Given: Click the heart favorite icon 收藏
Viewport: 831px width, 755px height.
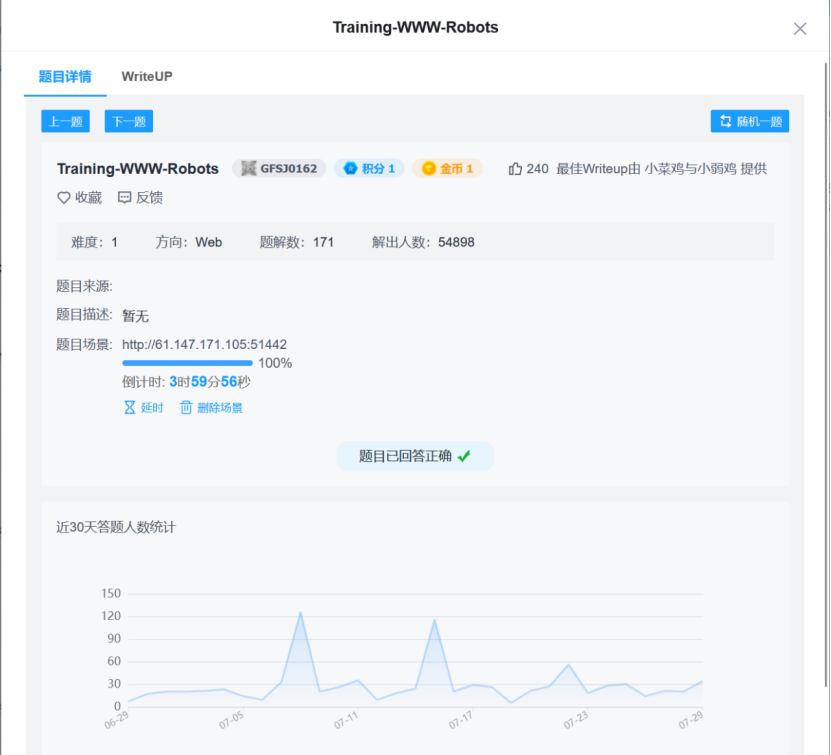Looking at the screenshot, I should [x=64, y=198].
